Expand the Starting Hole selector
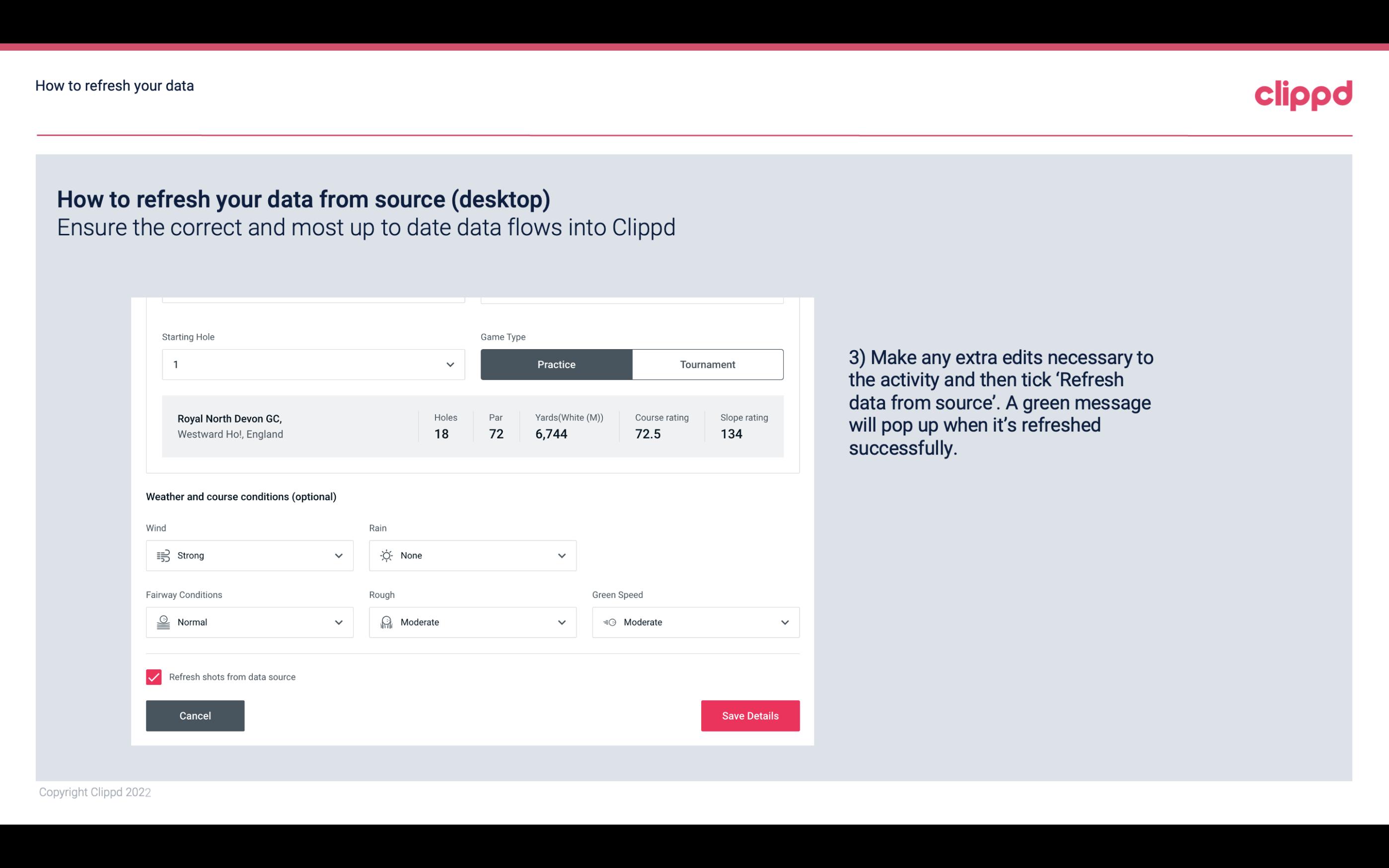The width and height of the screenshot is (1389, 868). point(450,364)
